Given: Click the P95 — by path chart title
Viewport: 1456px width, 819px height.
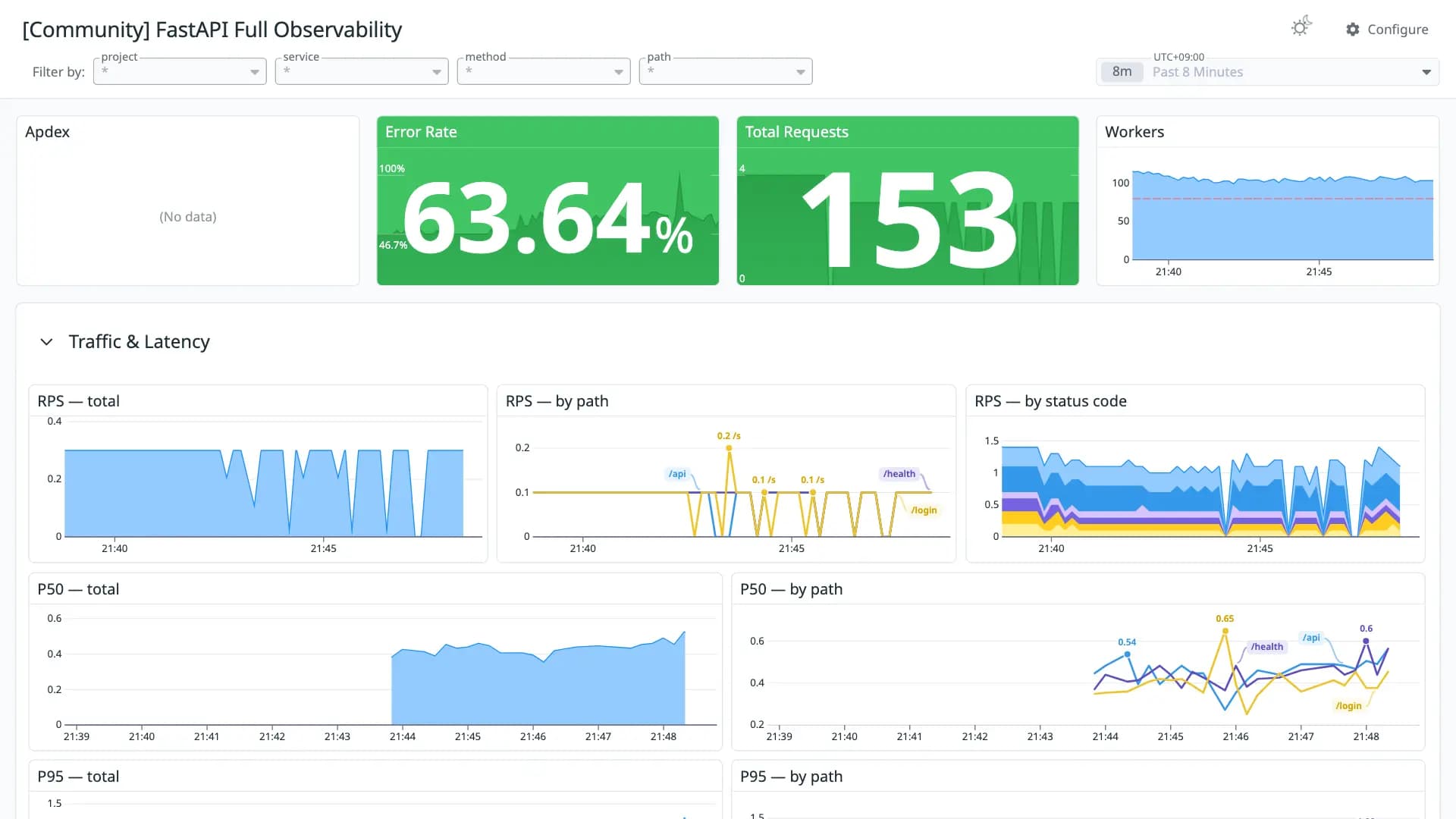Looking at the screenshot, I should click(791, 777).
